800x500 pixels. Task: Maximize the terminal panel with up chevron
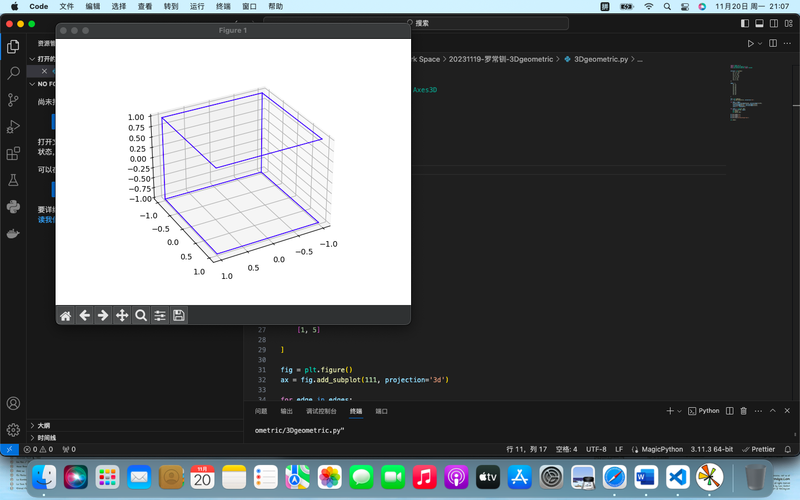pyautogui.click(x=772, y=411)
